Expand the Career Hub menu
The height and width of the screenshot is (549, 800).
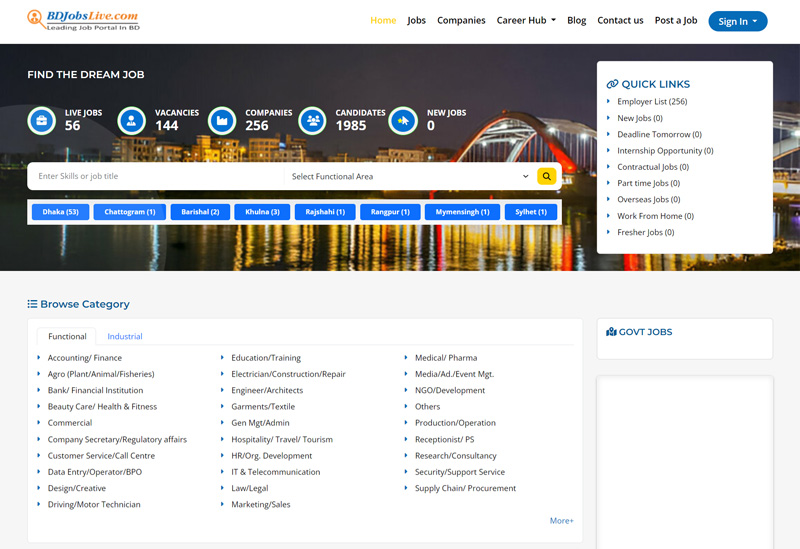[526, 20]
